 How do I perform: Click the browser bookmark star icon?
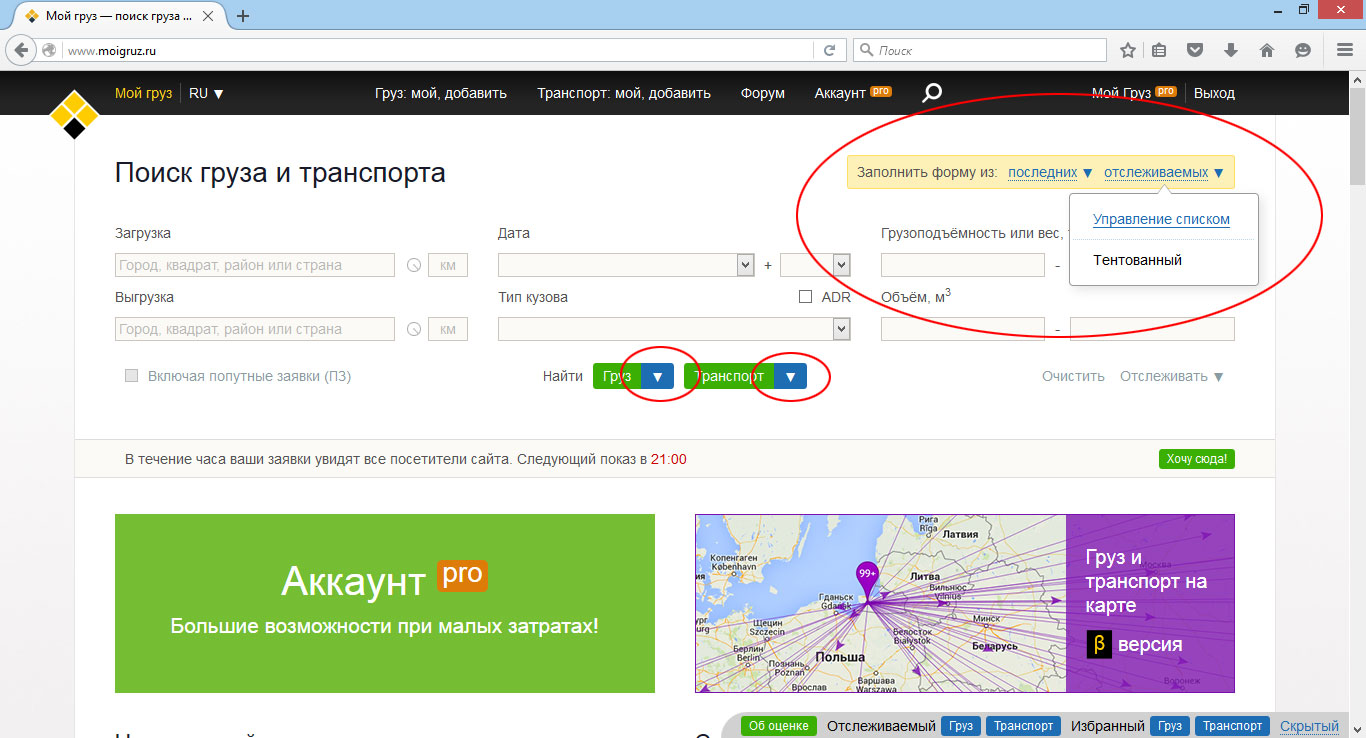pos(1128,50)
